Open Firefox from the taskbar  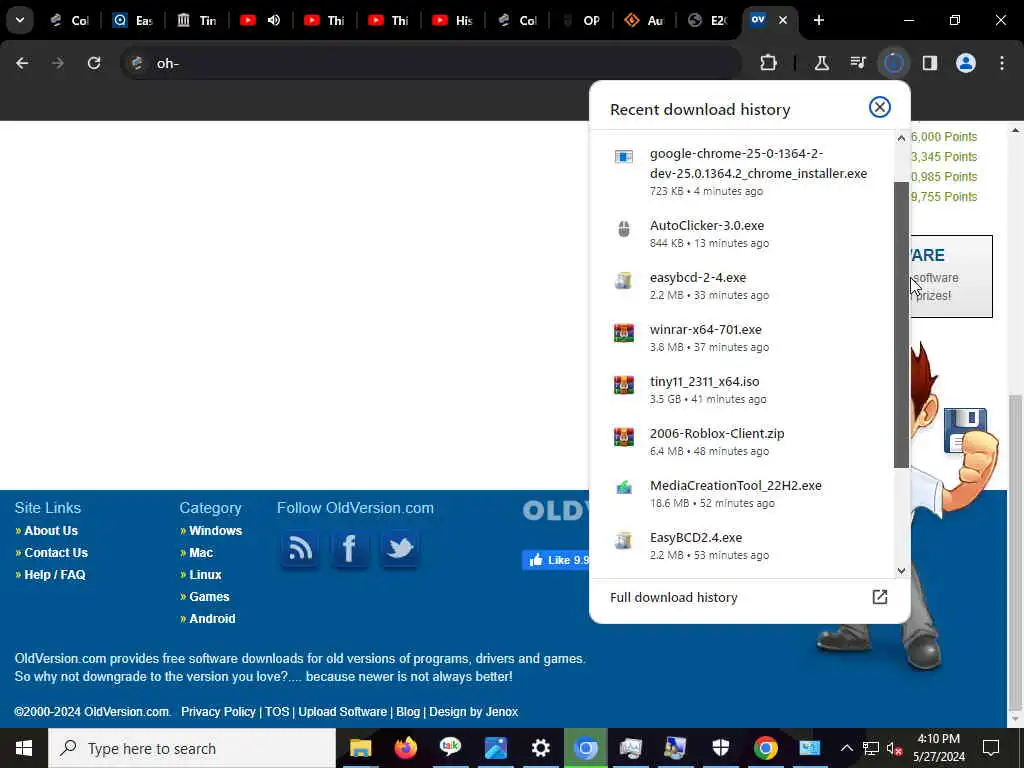click(x=406, y=748)
